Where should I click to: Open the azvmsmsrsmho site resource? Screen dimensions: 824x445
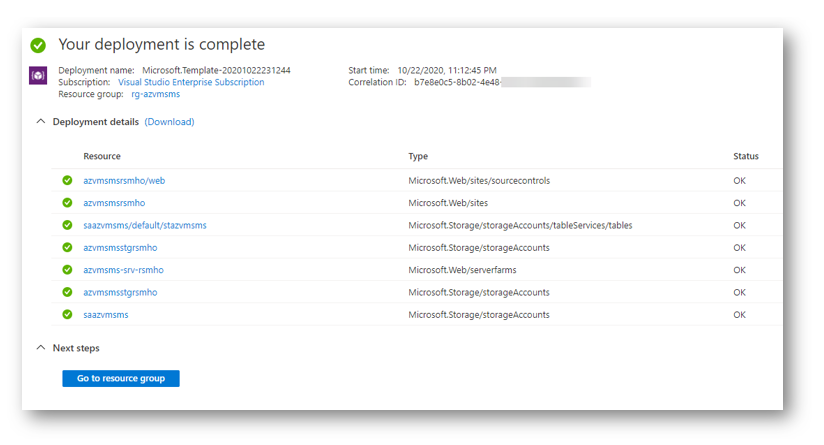click(114, 203)
